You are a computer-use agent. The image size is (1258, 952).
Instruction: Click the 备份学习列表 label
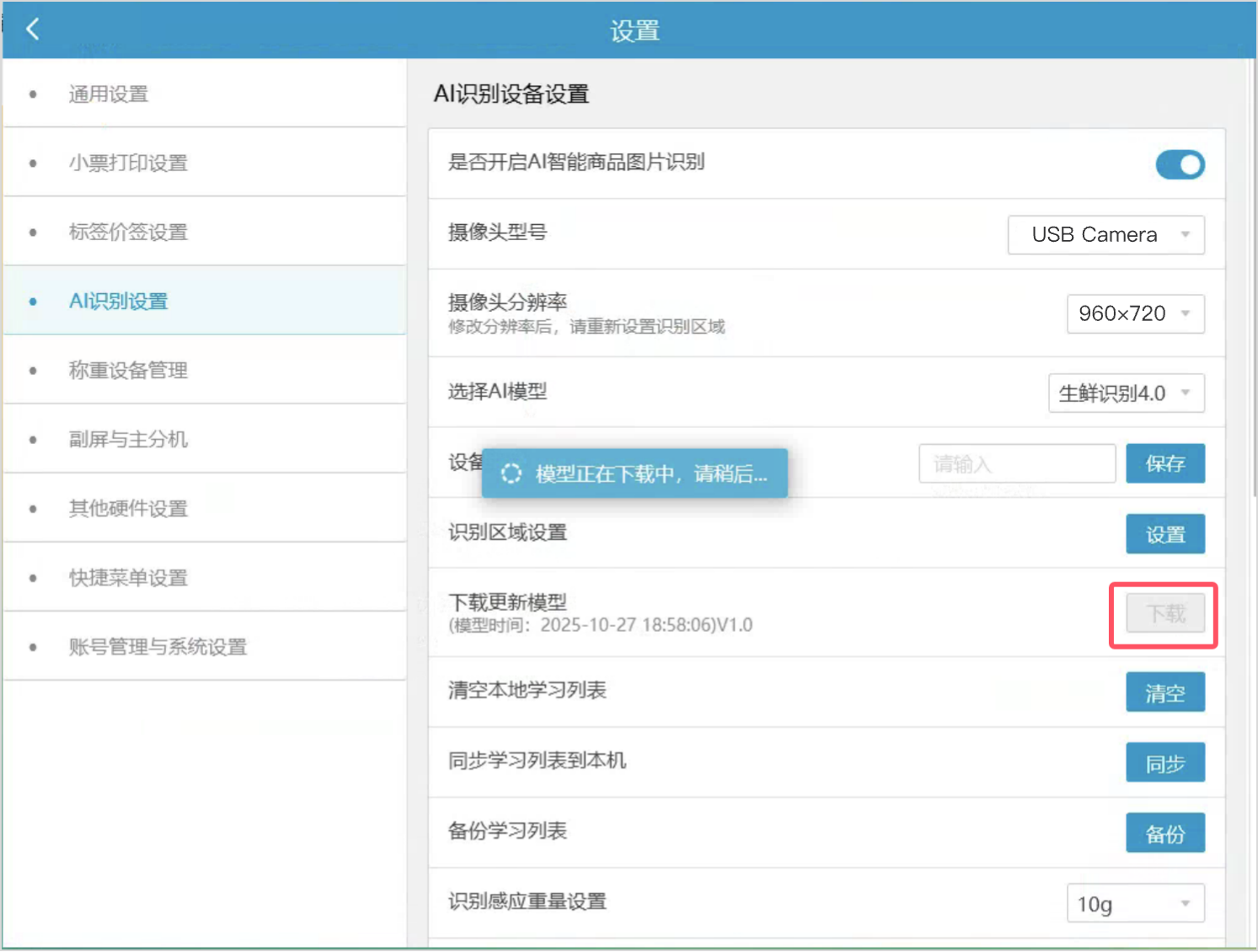click(507, 831)
